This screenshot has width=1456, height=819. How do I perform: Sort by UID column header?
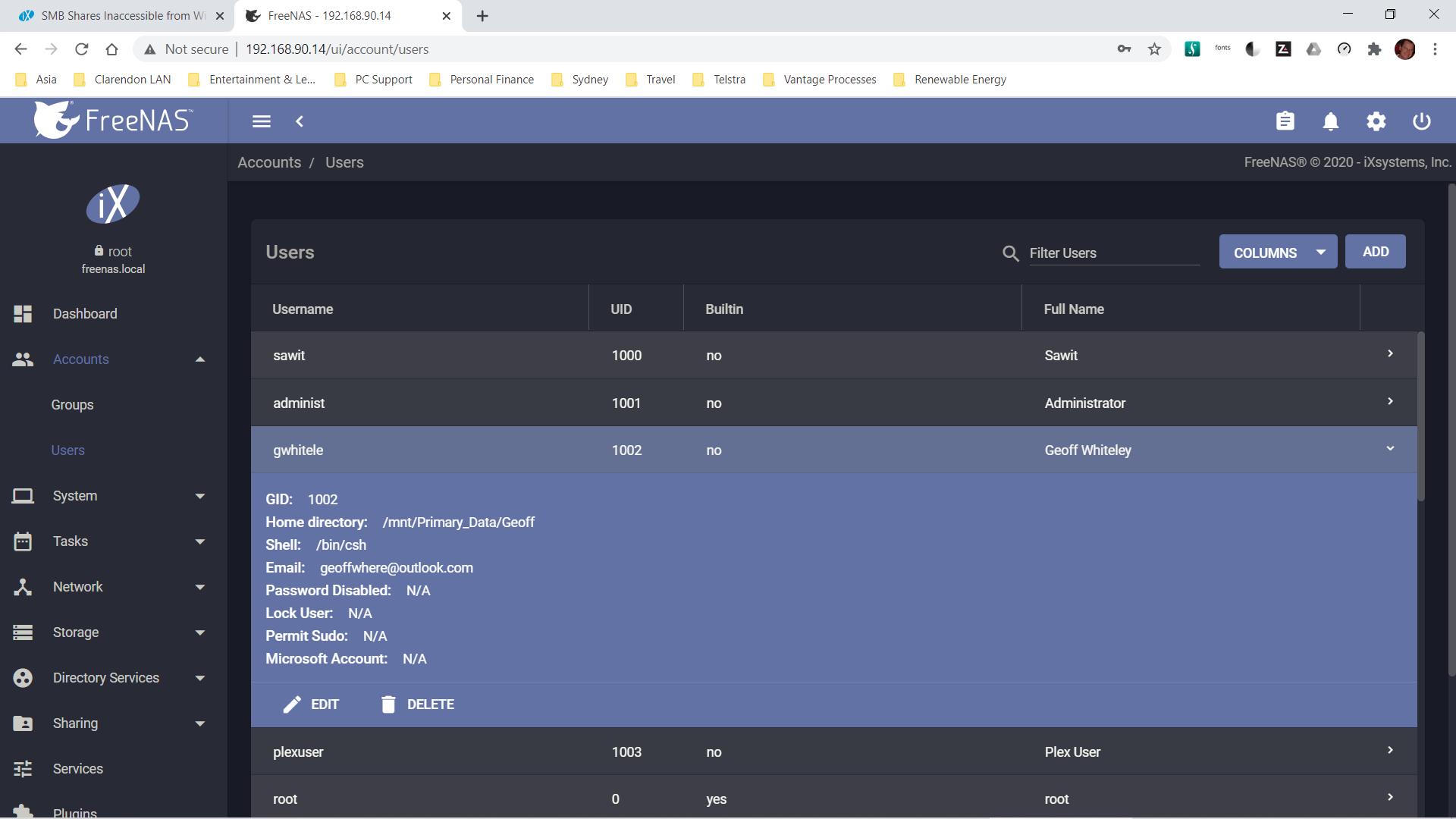[621, 309]
